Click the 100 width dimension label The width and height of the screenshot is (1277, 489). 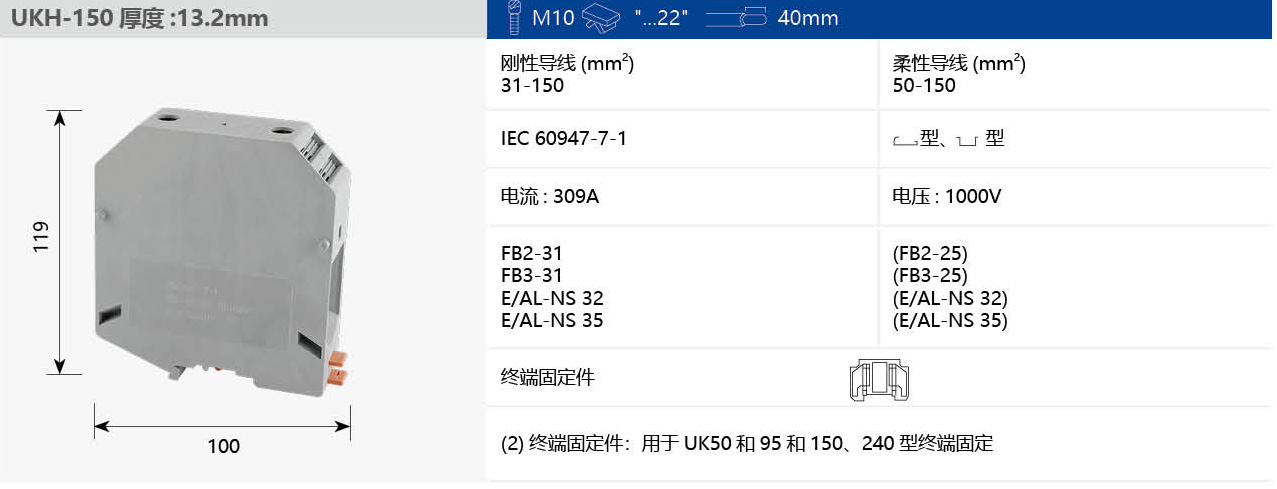pyautogui.click(x=223, y=446)
